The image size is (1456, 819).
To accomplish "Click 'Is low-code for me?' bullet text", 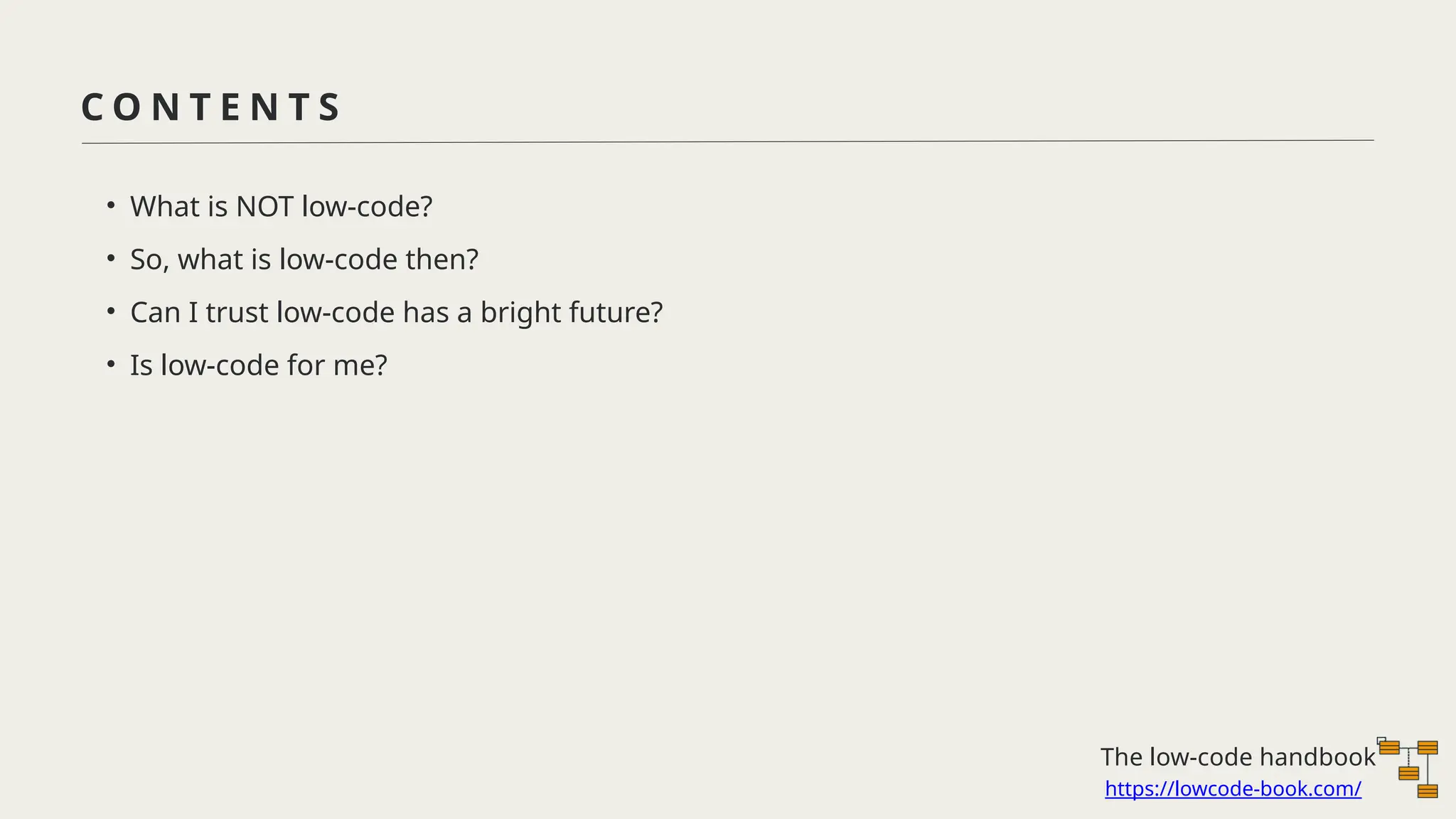I will [258, 365].
